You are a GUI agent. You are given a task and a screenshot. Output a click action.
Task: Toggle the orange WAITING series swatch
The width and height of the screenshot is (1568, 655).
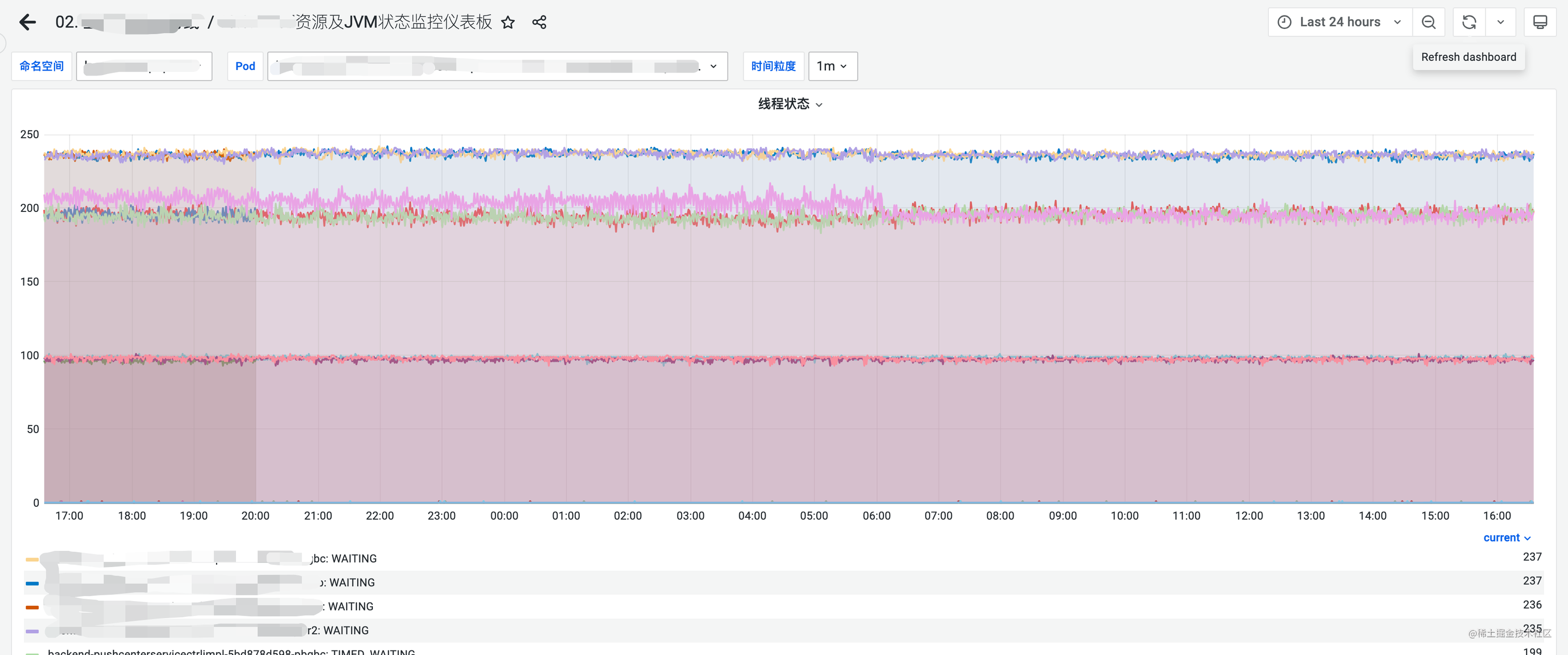(x=32, y=607)
